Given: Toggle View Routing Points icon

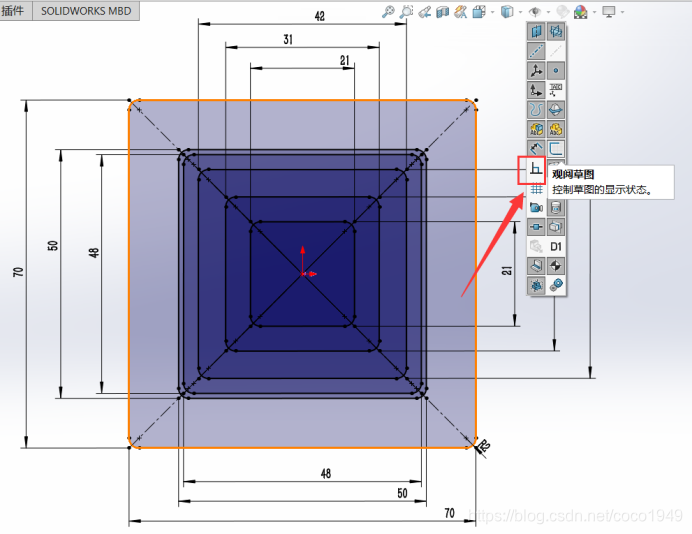Looking at the screenshot, I should 556,90.
